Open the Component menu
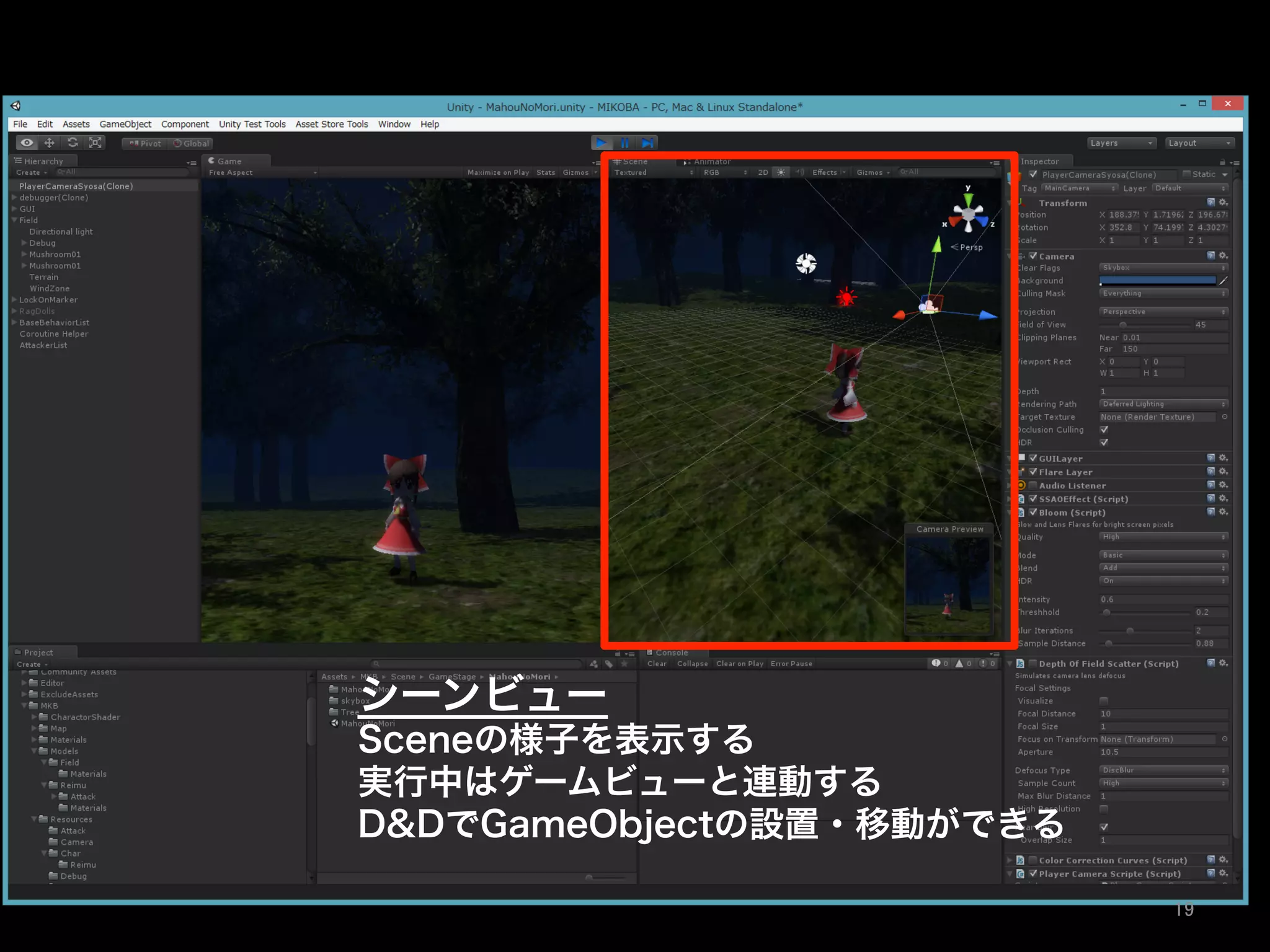 185,124
